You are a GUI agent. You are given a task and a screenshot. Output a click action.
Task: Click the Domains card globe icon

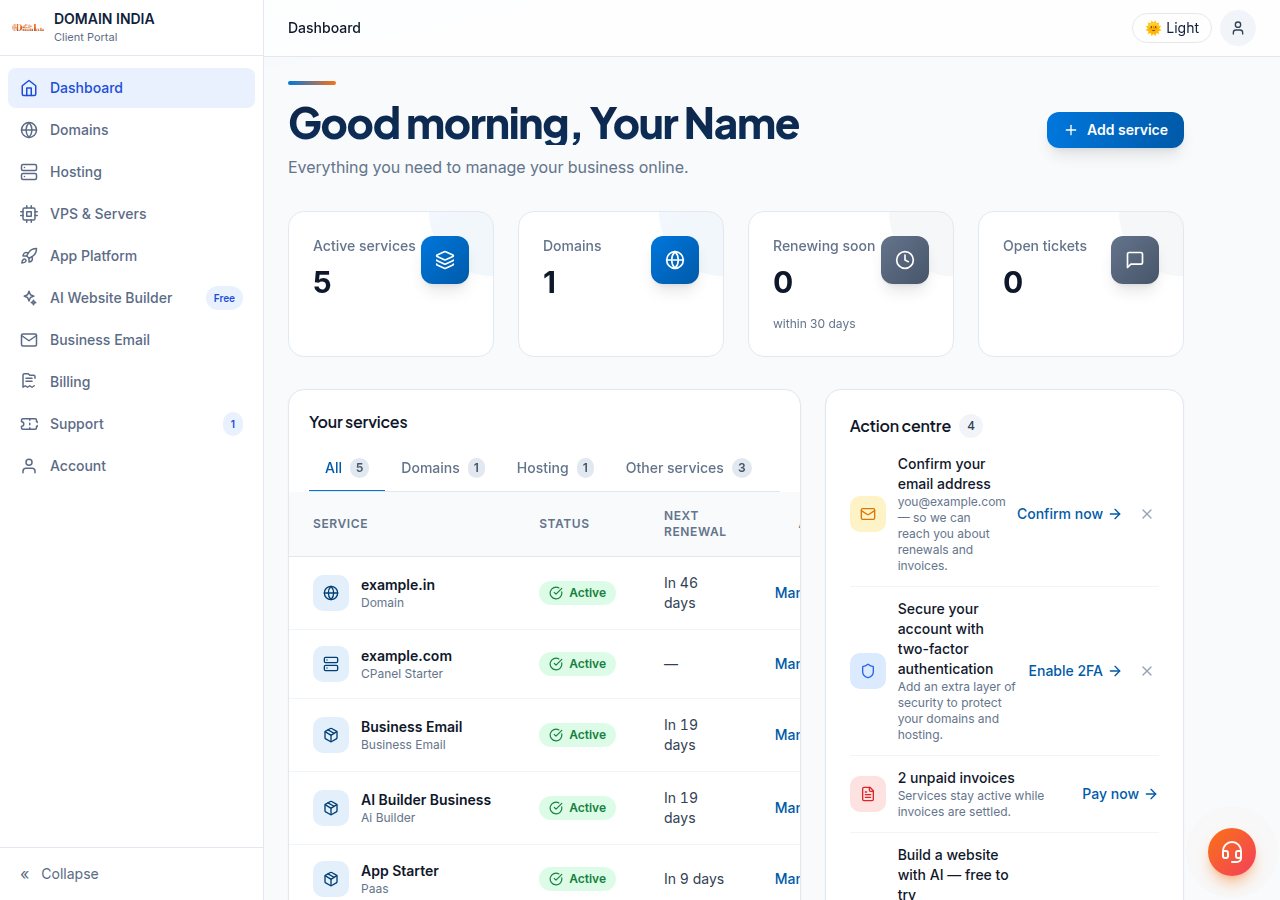point(675,260)
